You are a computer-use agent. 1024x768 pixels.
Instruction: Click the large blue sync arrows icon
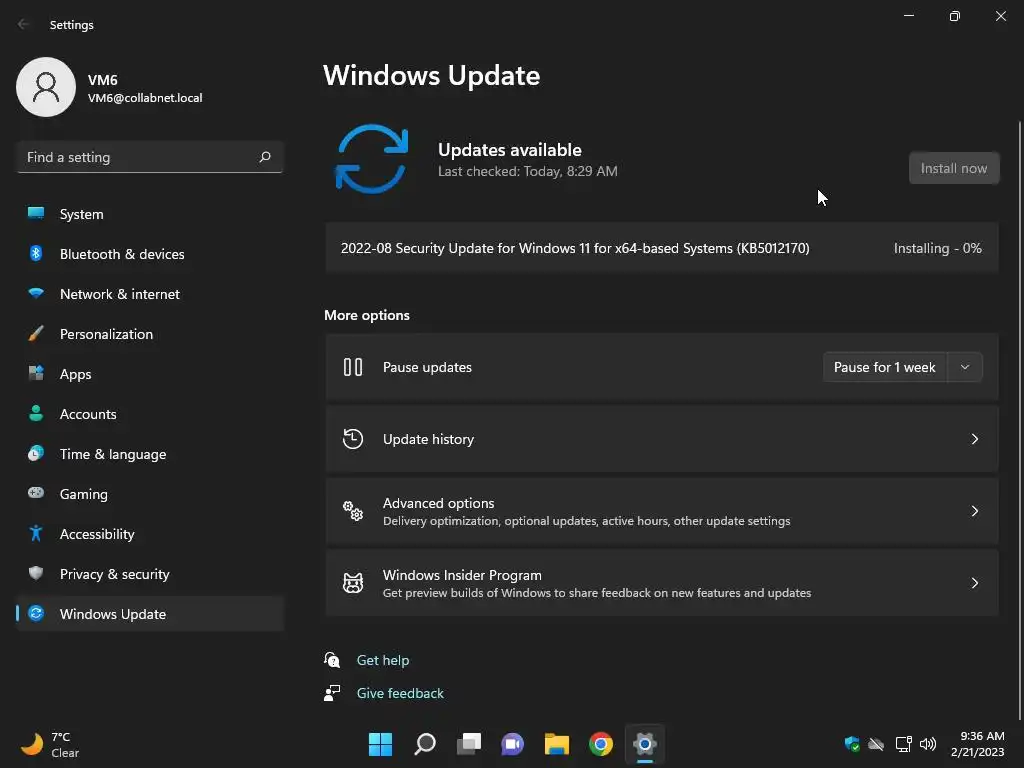click(372, 159)
